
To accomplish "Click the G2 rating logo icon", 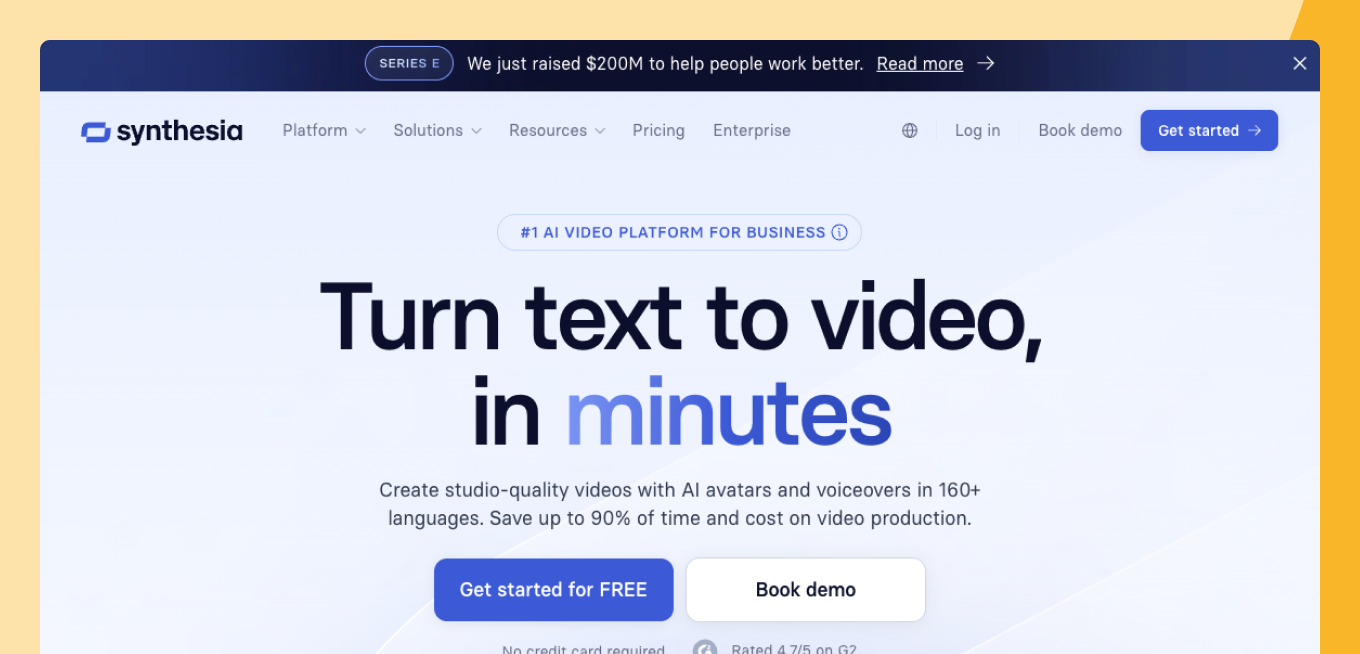I will coord(705,648).
